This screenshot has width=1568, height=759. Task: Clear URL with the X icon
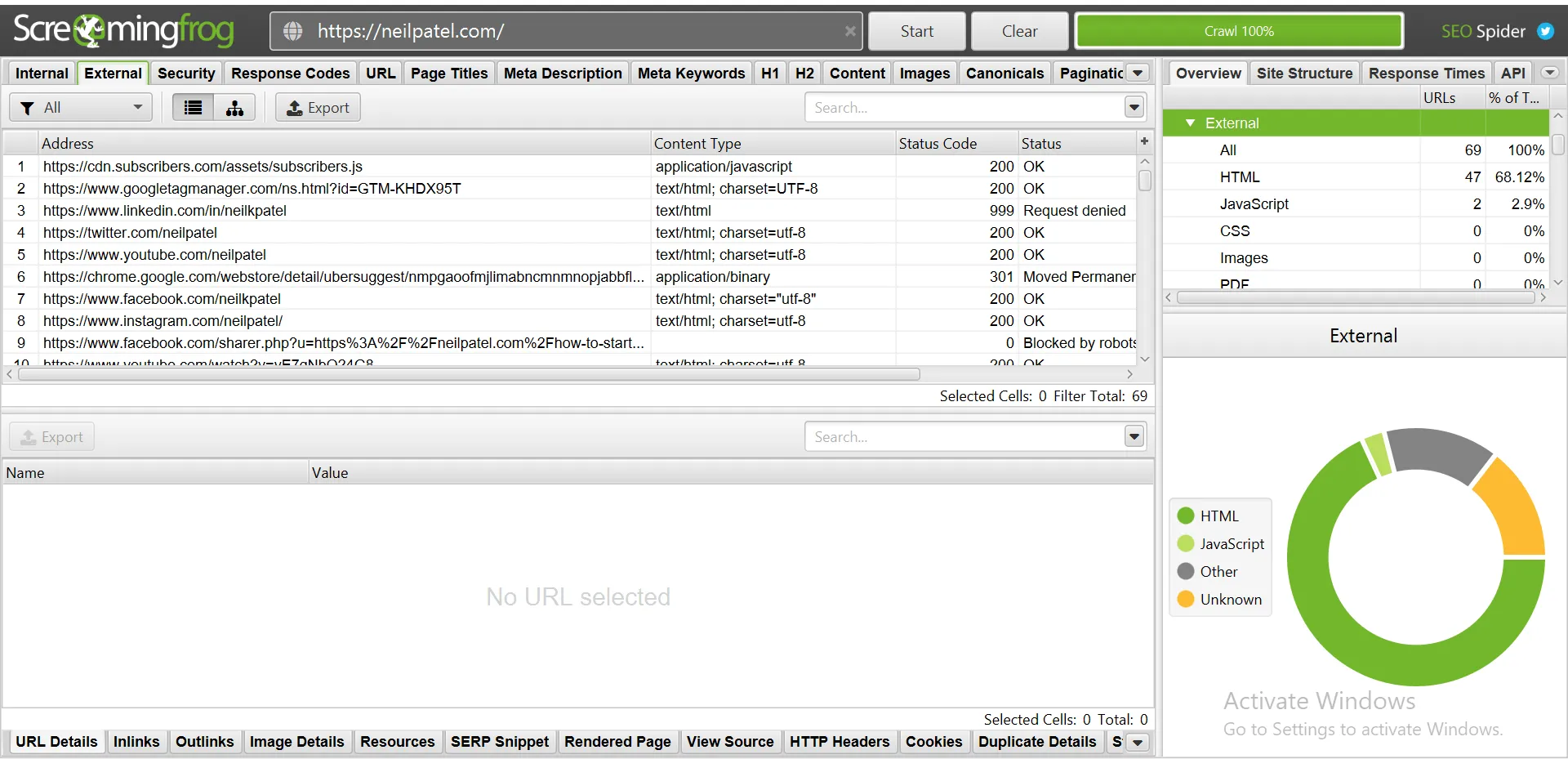coord(850,31)
